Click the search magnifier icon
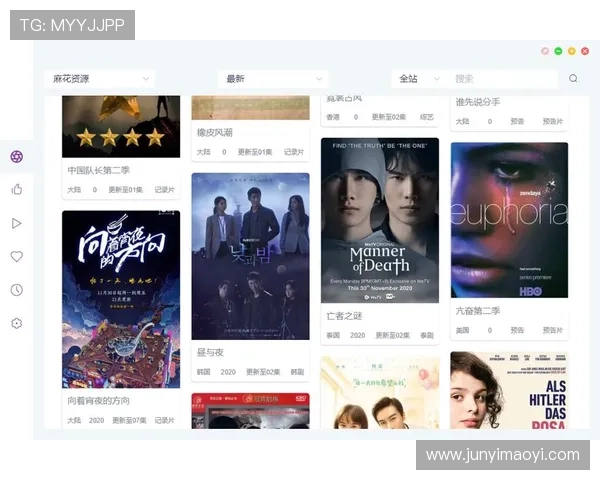The height and width of the screenshot is (480, 600). pyautogui.click(x=573, y=78)
